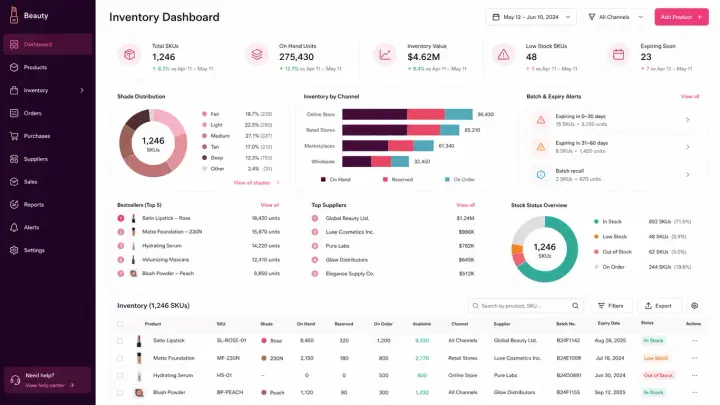Expand Expiring in 0–30 days alert chevron
This screenshot has height=405, width=720.
click(x=687, y=120)
